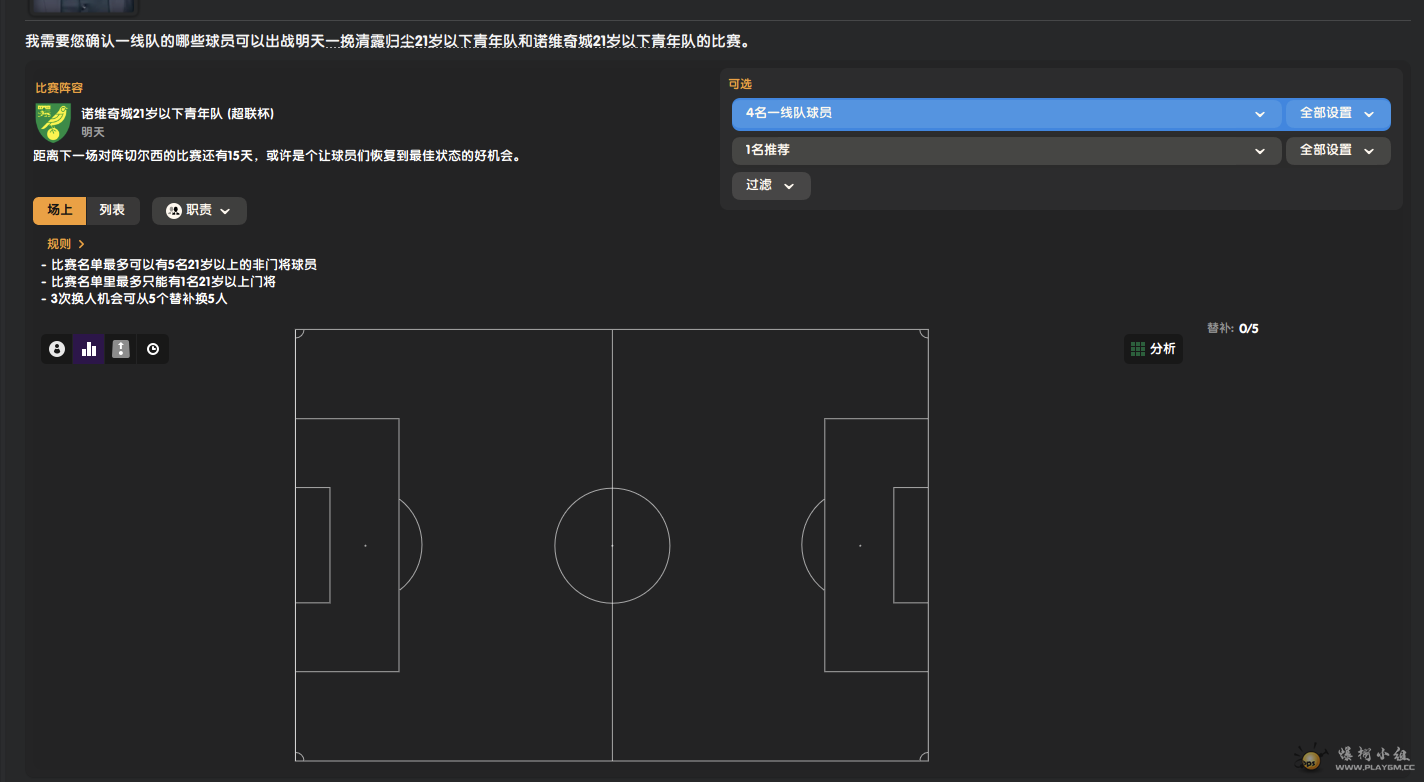The width and height of the screenshot is (1424, 782).
Task: Expand the 4名一线队球员 dropdown
Action: coord(1006,114)
